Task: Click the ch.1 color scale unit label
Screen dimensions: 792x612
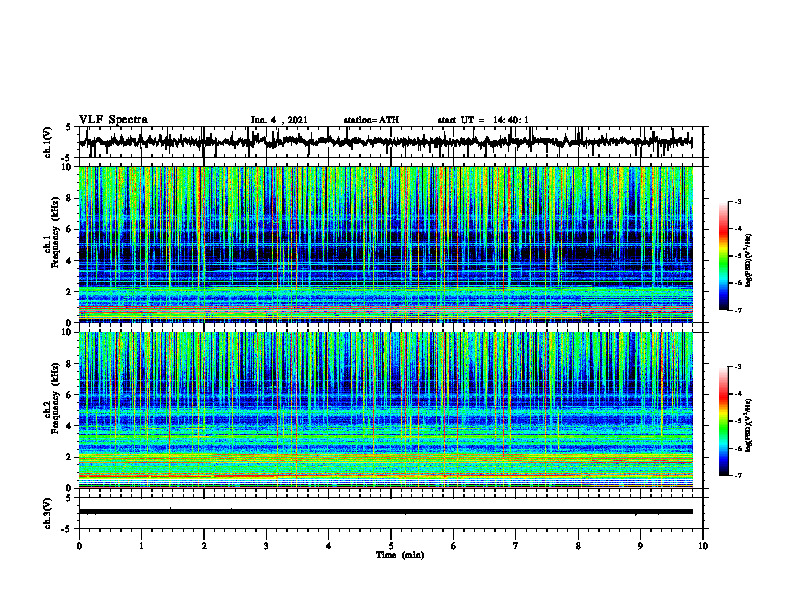Action: click(749, 261)
